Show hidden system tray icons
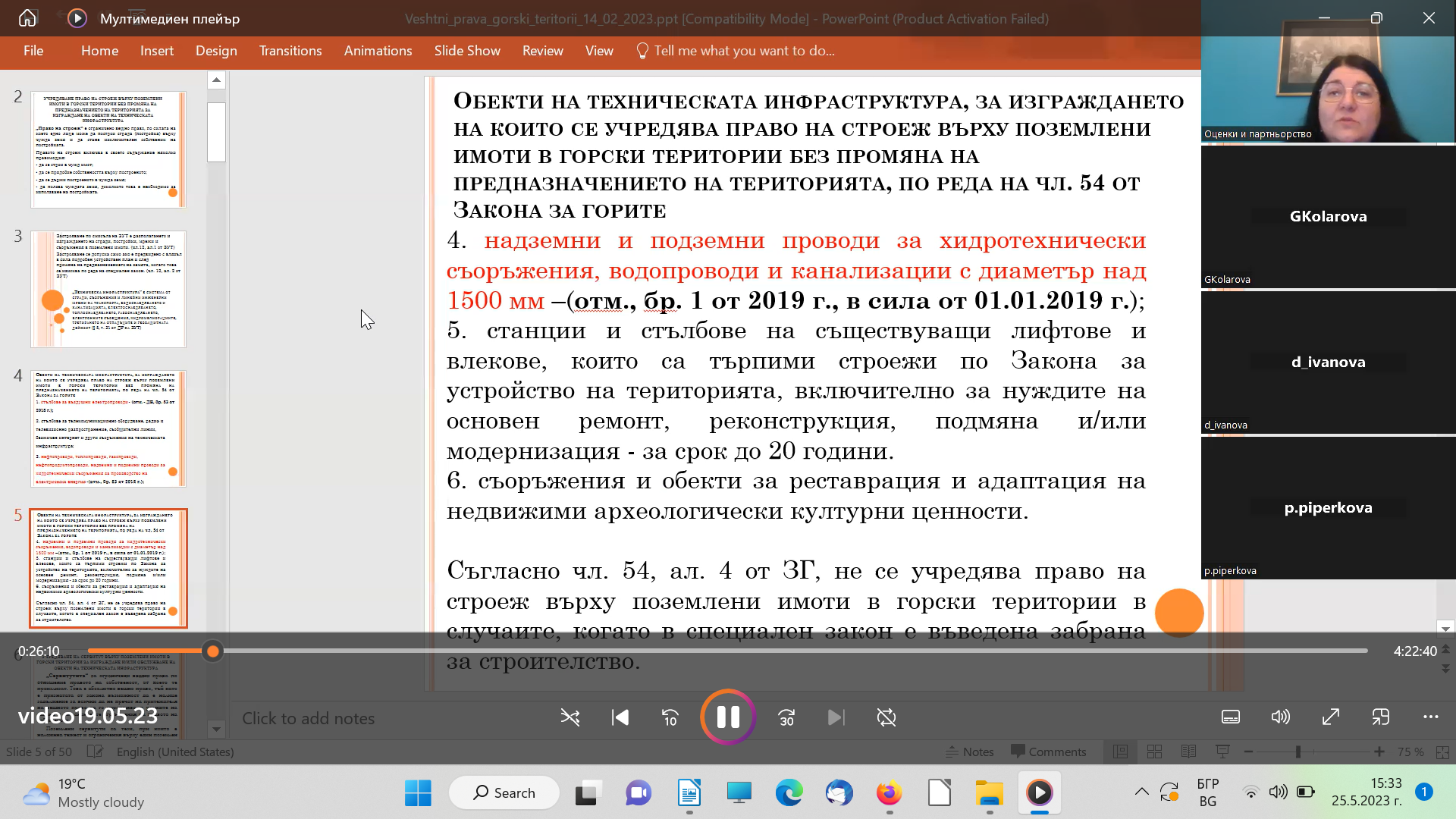The height and width of the screenshot is (819, 1456). [1141, 792]
